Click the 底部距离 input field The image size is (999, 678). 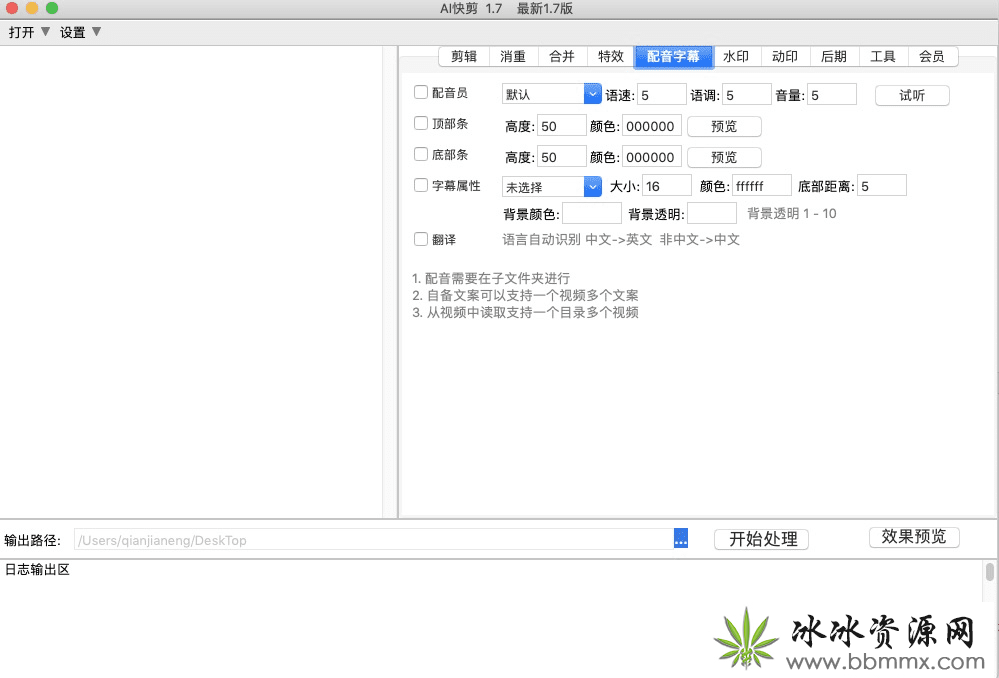point(882,186)
